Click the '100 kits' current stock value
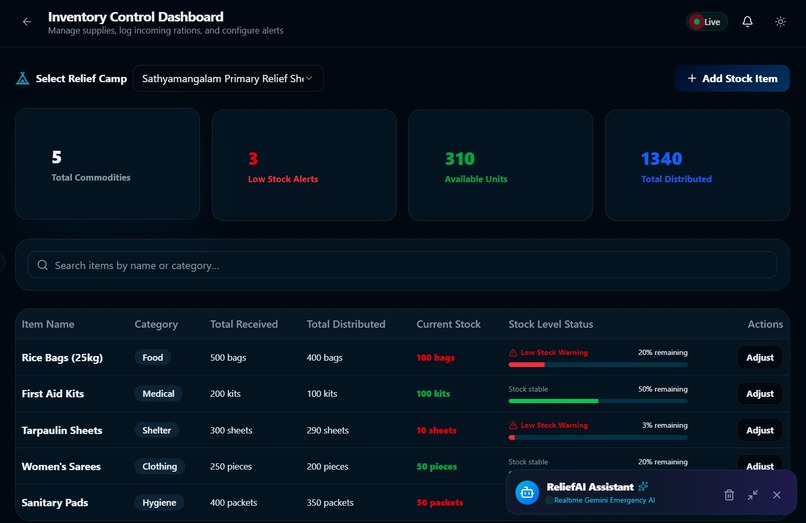This screenshot has width=806, height=523. click(433, 393)
